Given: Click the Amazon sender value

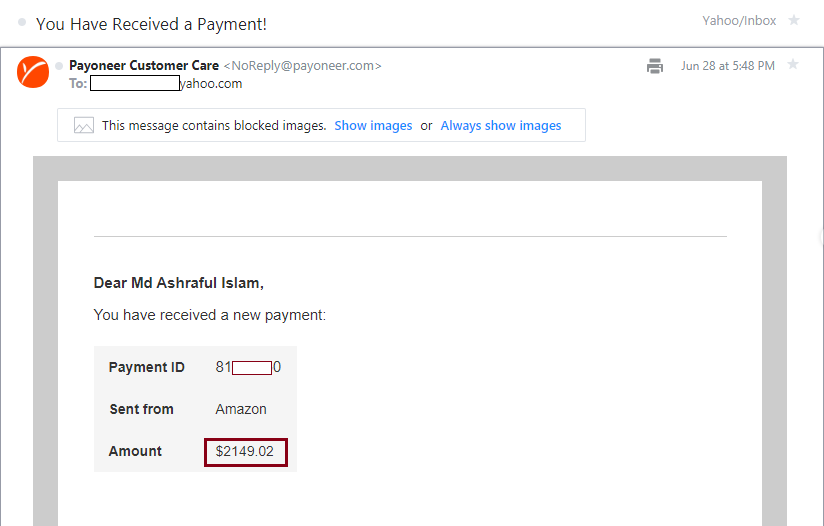Looking at the screenshot, I should pyautogui.click(x=241, y=409).
